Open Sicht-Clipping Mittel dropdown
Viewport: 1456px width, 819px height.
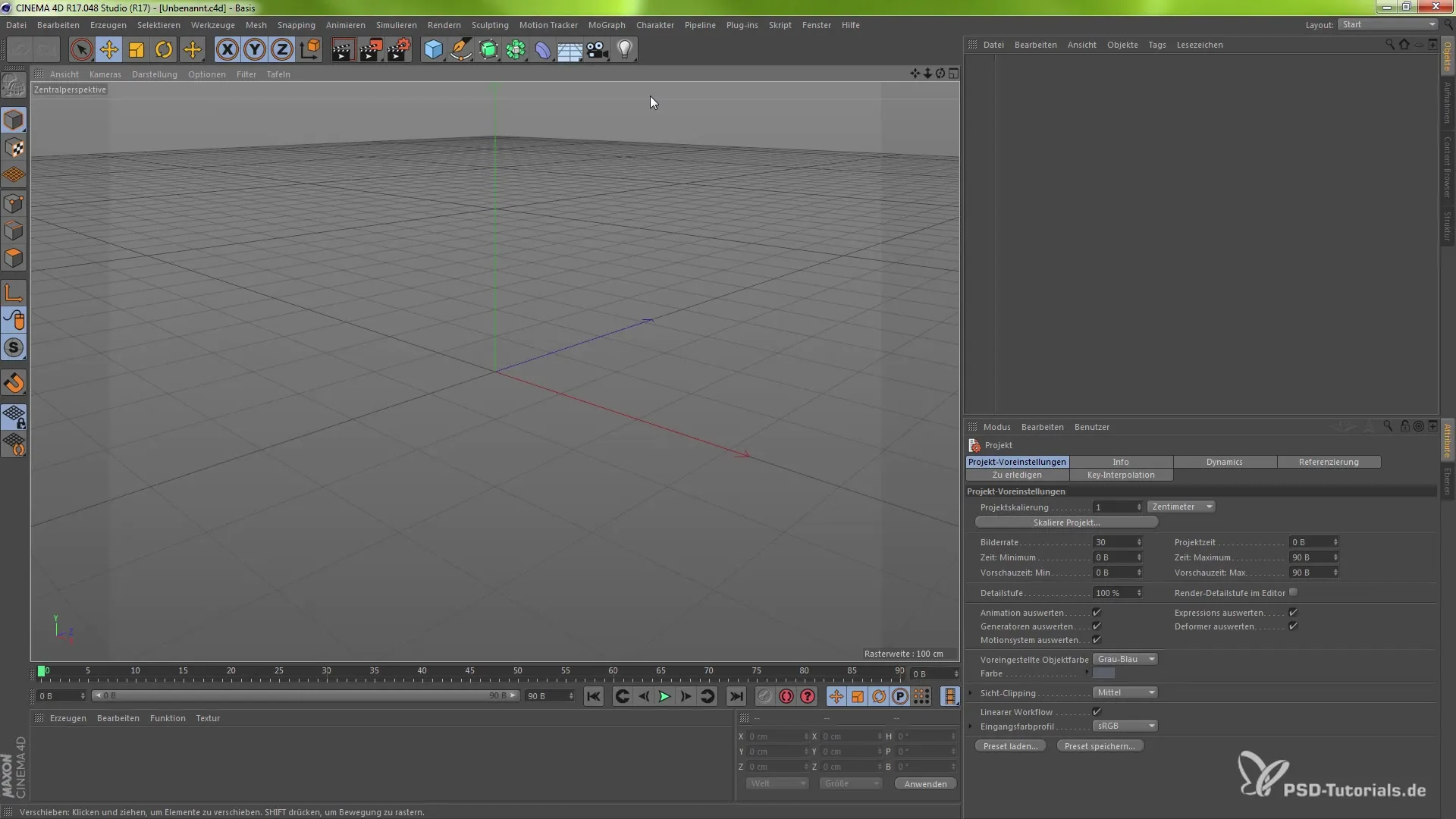click(1125, 692)
